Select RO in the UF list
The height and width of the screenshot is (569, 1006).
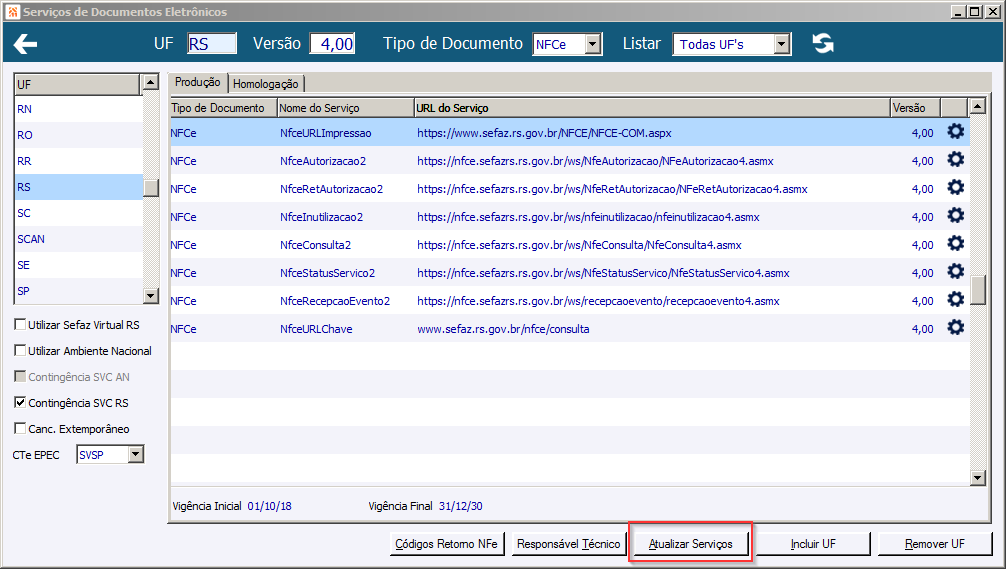(78, 135)
